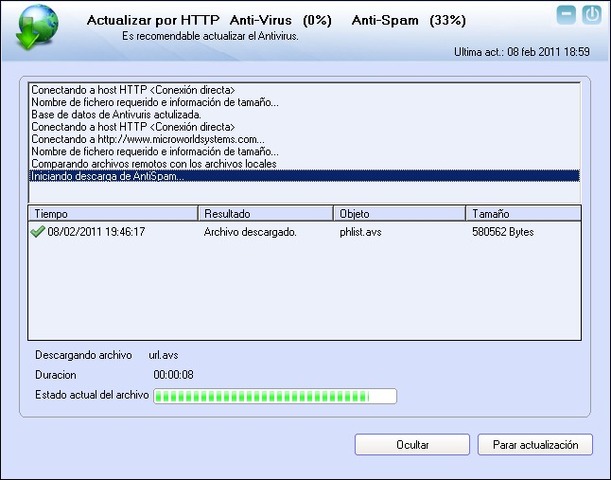
Task: Click the duration value 00:00:08
Action: point(173,375)
